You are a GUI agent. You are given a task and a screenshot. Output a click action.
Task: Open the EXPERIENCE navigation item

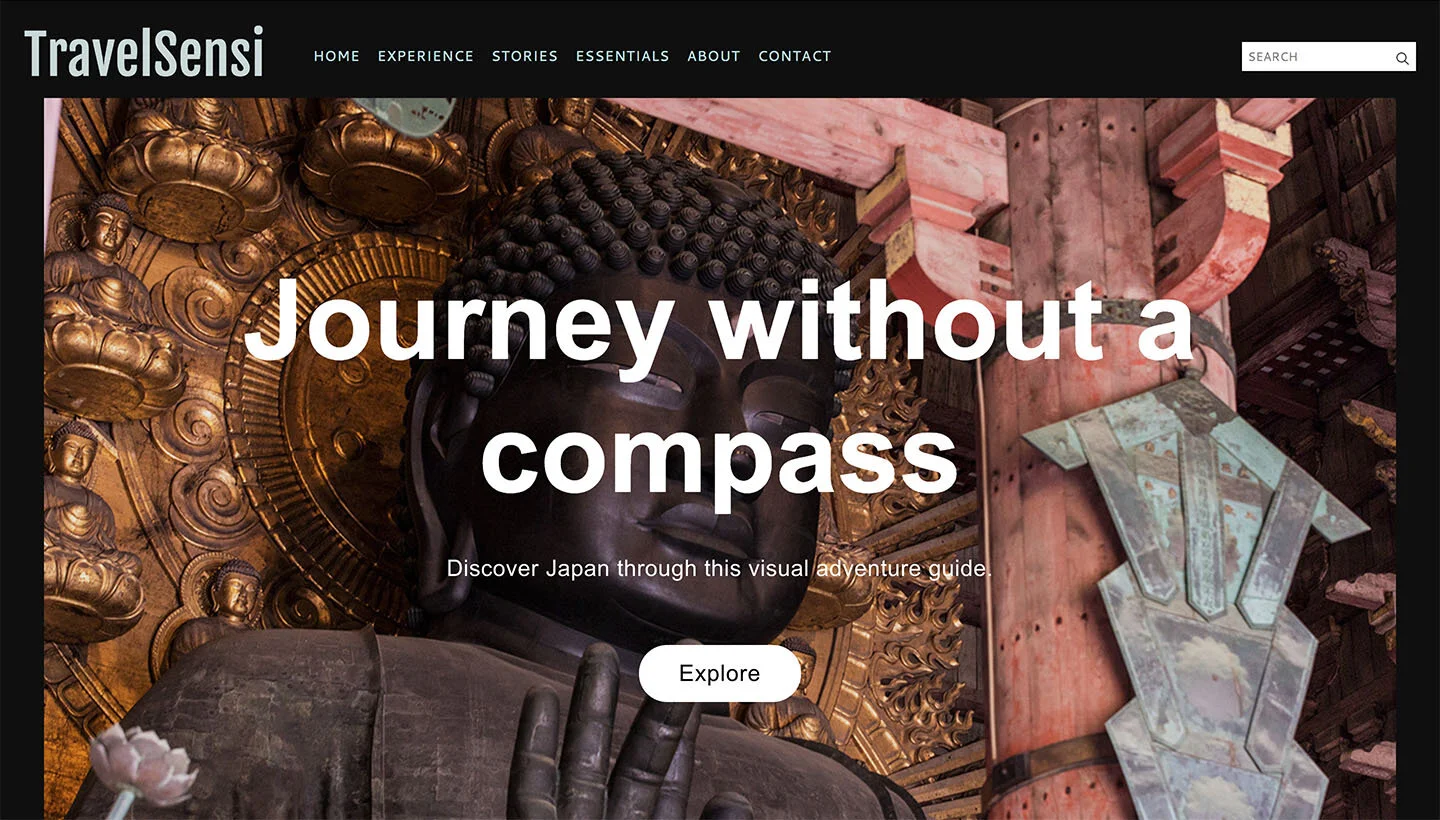[x=426, y=56]
